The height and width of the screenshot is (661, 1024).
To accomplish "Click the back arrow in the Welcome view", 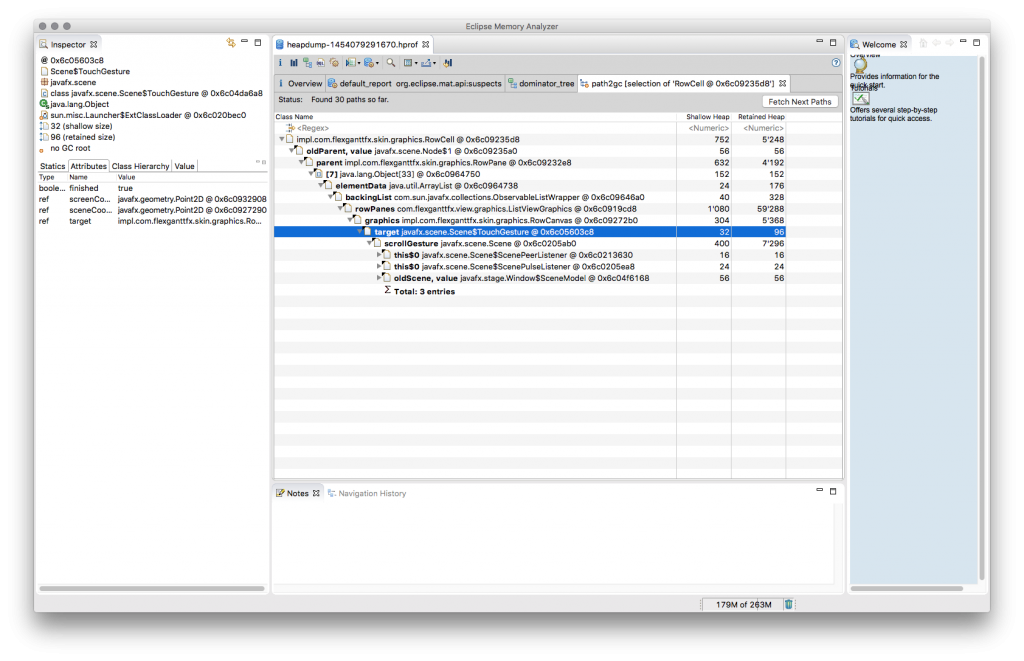I will pos(936,43).
